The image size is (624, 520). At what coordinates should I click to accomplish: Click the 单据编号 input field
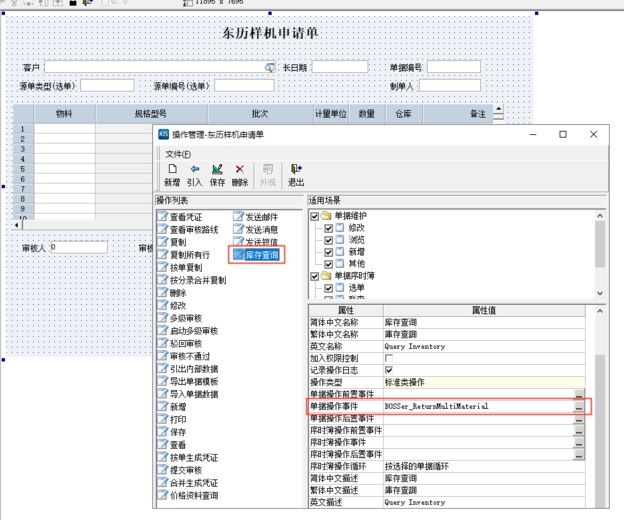453,67
